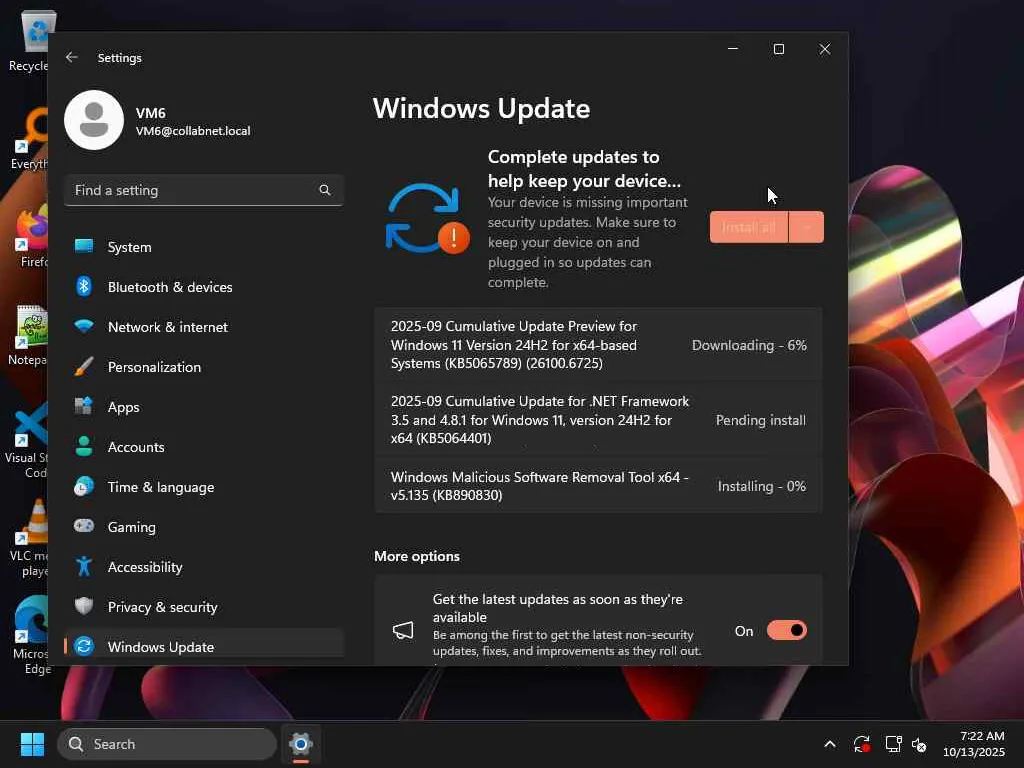Open Personalization settings
1024x768 pixels.
(204, 367)
